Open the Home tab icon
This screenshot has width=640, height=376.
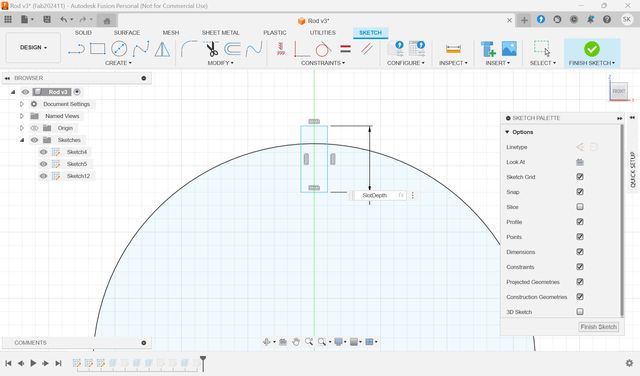point(107,21)
